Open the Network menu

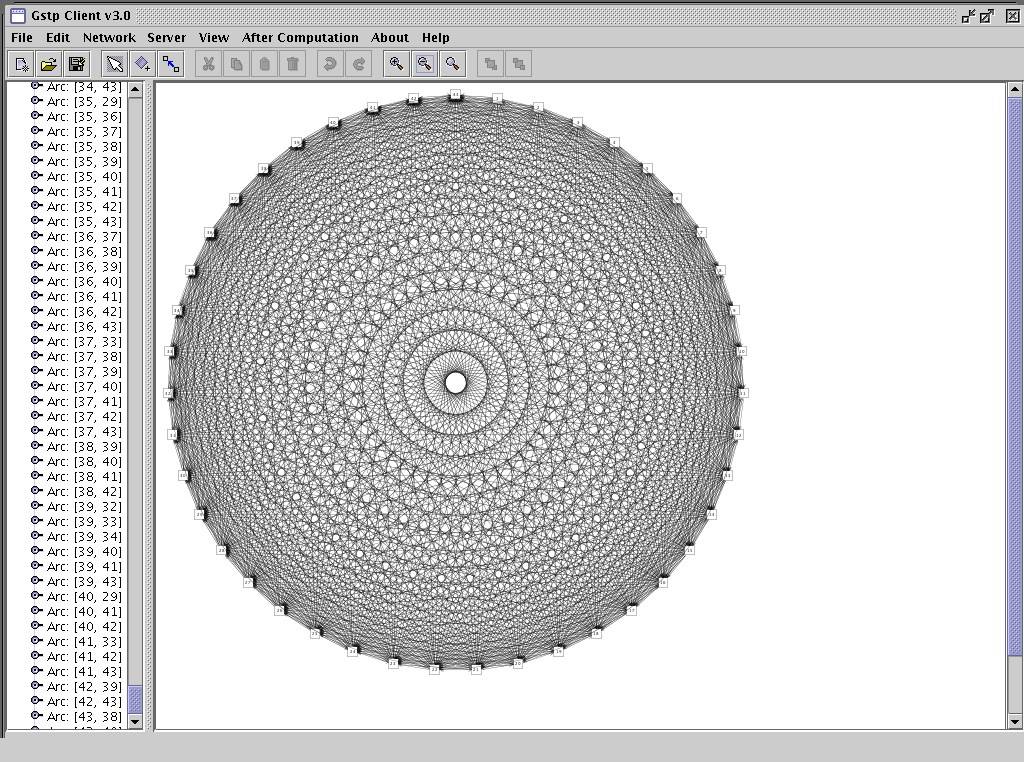109,37
